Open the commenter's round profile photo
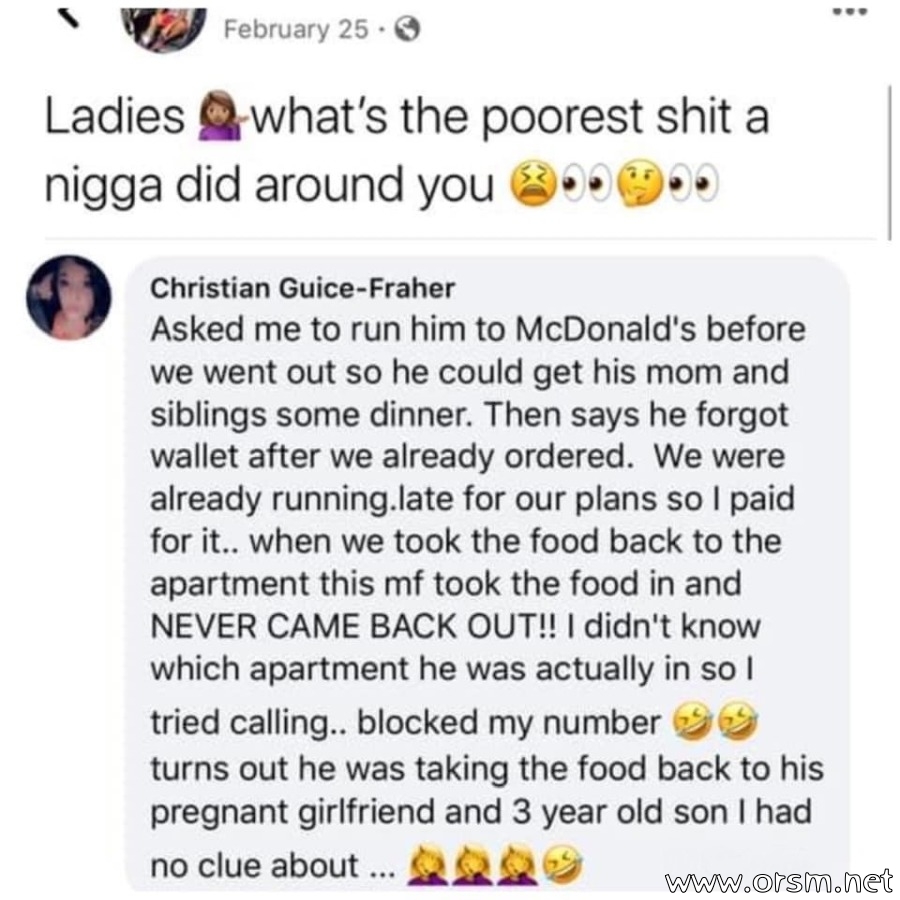This screenshot has height=900, width=900. (69, 297)
